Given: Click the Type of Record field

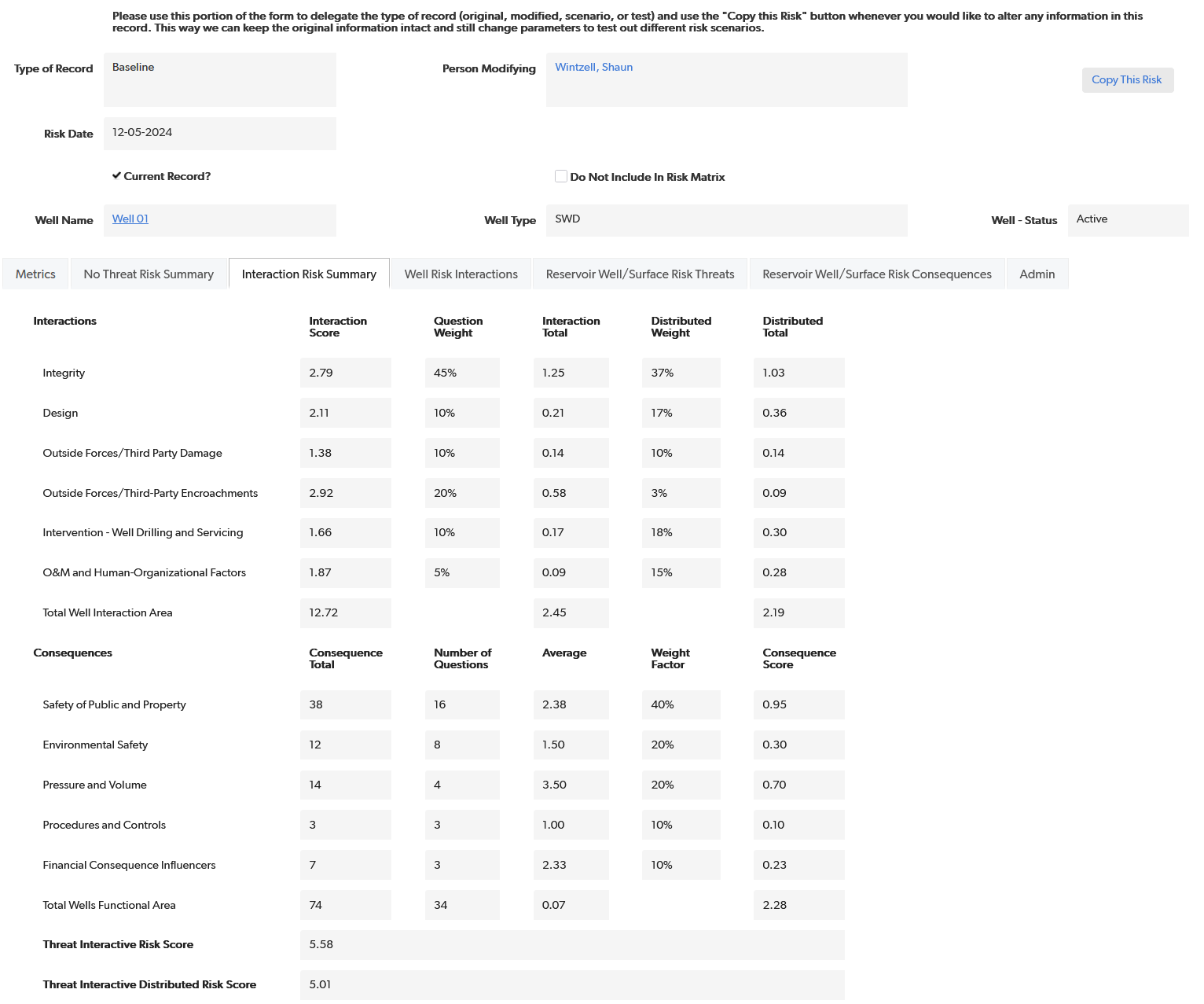Looking at the screenshot, I should [x=220, y=79].
